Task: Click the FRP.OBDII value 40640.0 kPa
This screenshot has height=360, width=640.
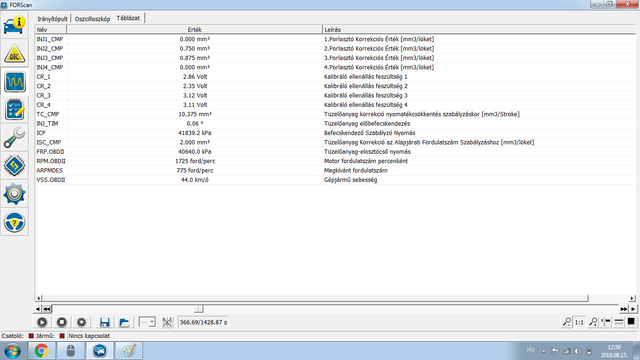Action: [195, 152]
